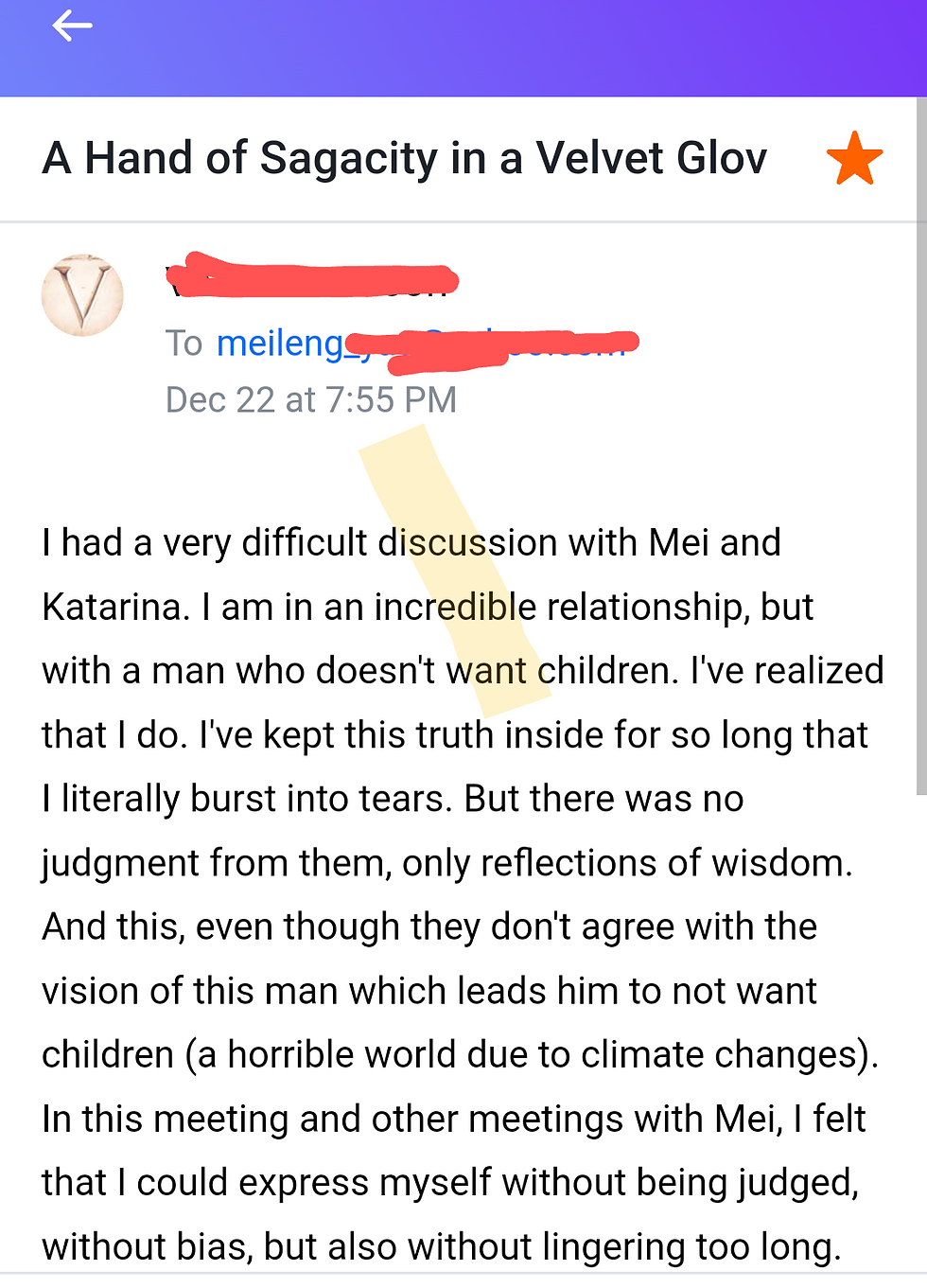Open the sender's V avatar
Image resolution: width=927 pixels, height=1288 pixels.
[82, 295]
